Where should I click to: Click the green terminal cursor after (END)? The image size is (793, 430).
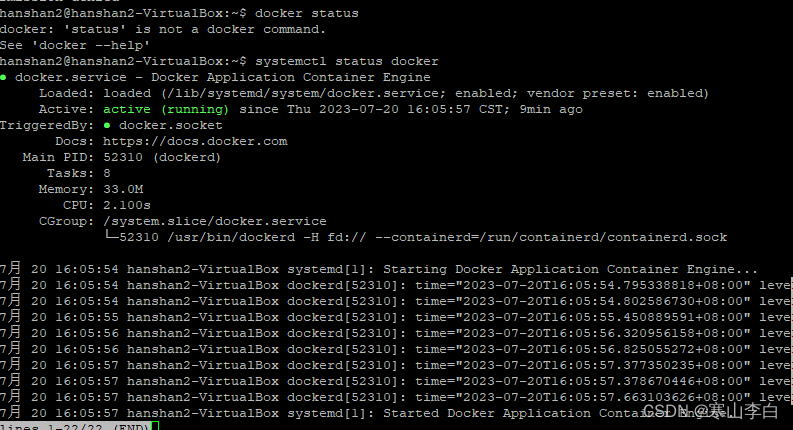coord(155,426)
